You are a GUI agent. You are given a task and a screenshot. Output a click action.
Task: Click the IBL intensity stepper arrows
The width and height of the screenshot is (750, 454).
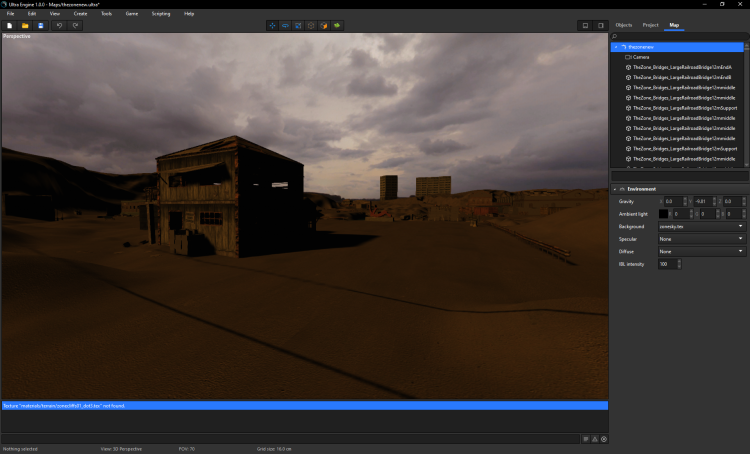(679, 264)
